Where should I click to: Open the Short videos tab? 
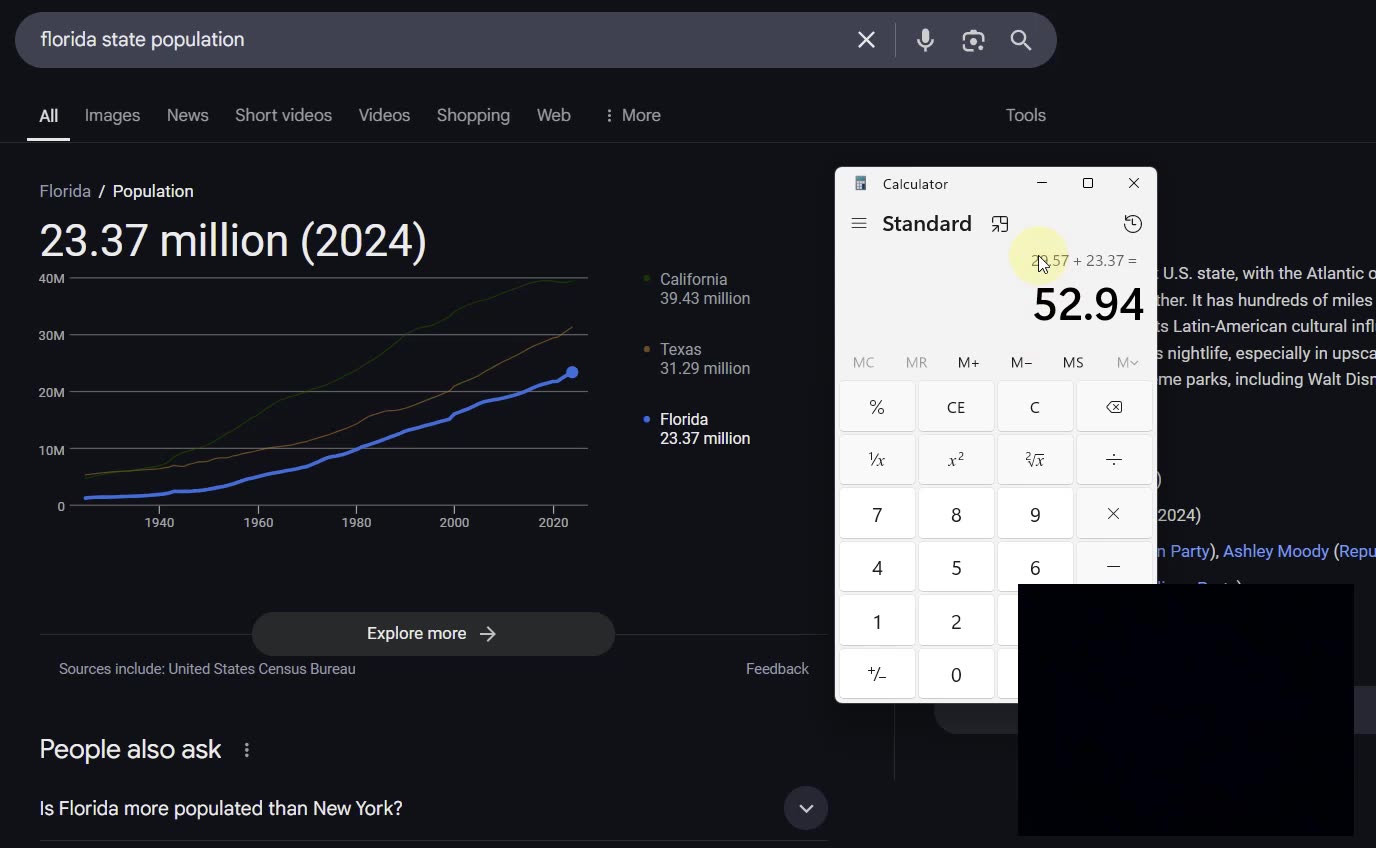point(283,115)
